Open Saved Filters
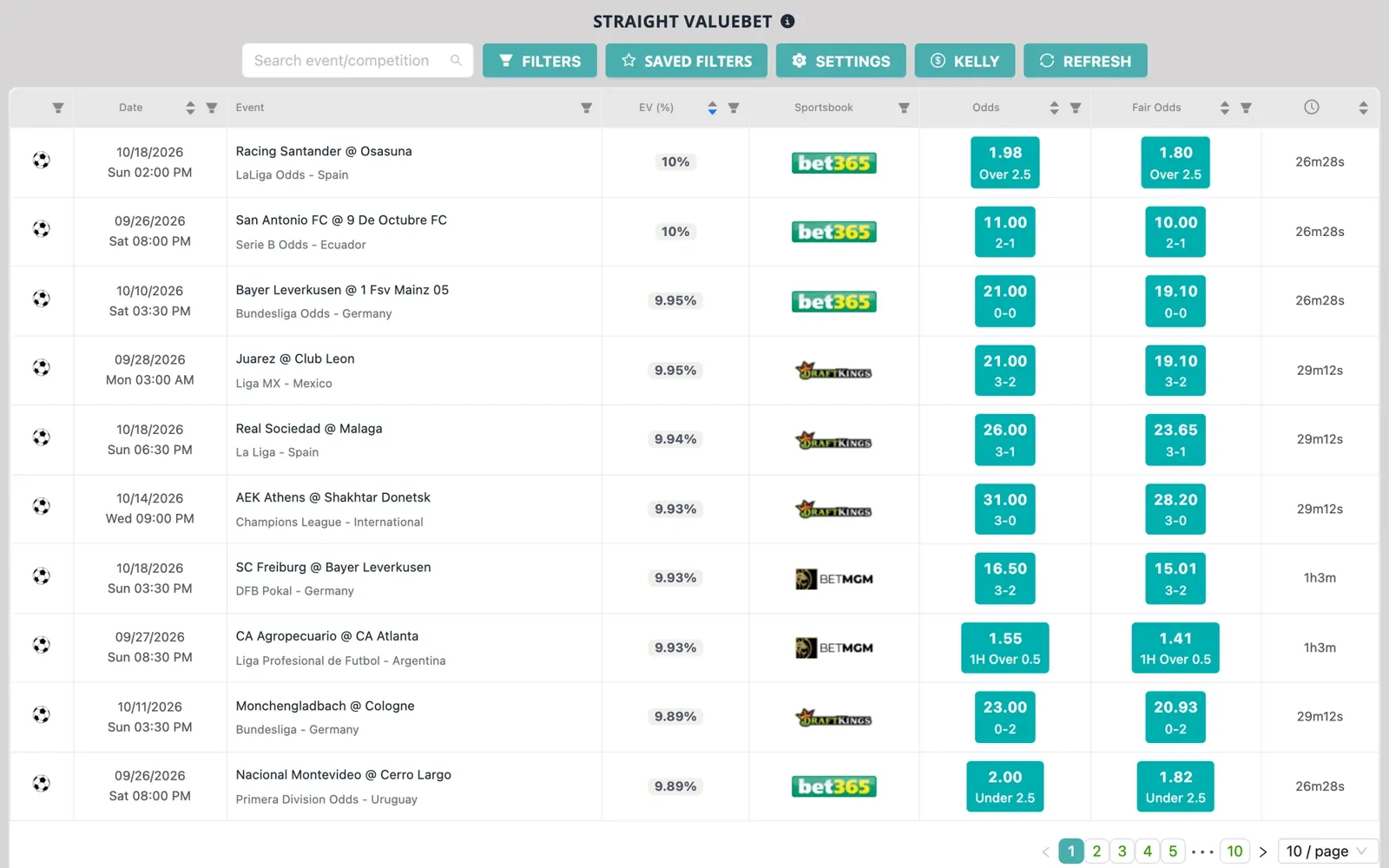 point(687,61)
